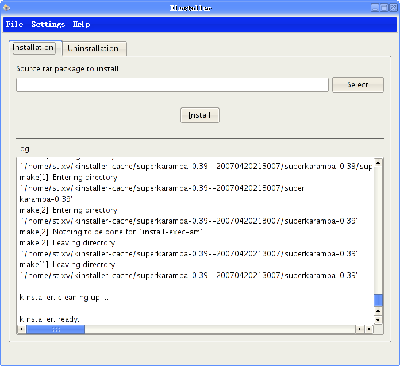Click the Install button
The image size is (400, 366).
[200, 115]
